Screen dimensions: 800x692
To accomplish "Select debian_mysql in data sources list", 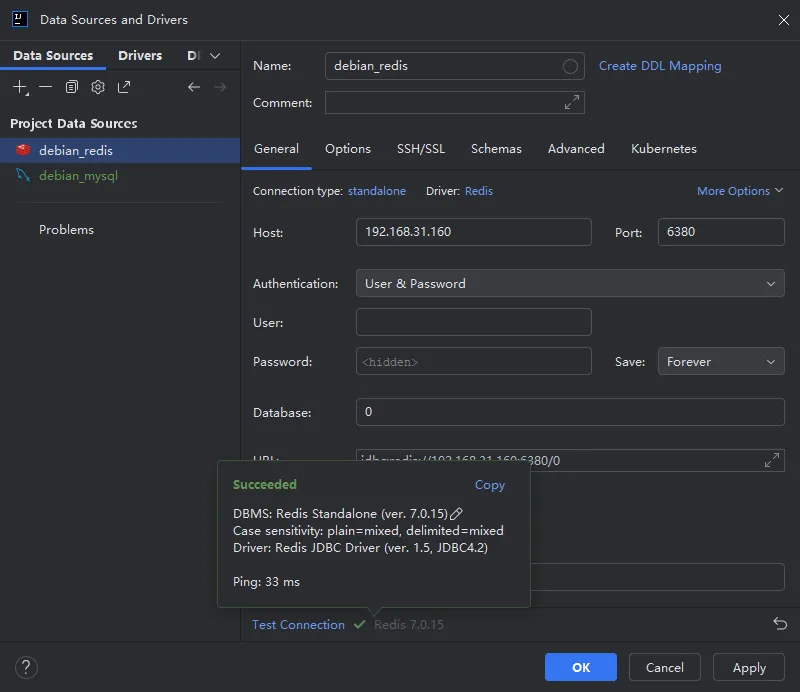I will (78, 176).
